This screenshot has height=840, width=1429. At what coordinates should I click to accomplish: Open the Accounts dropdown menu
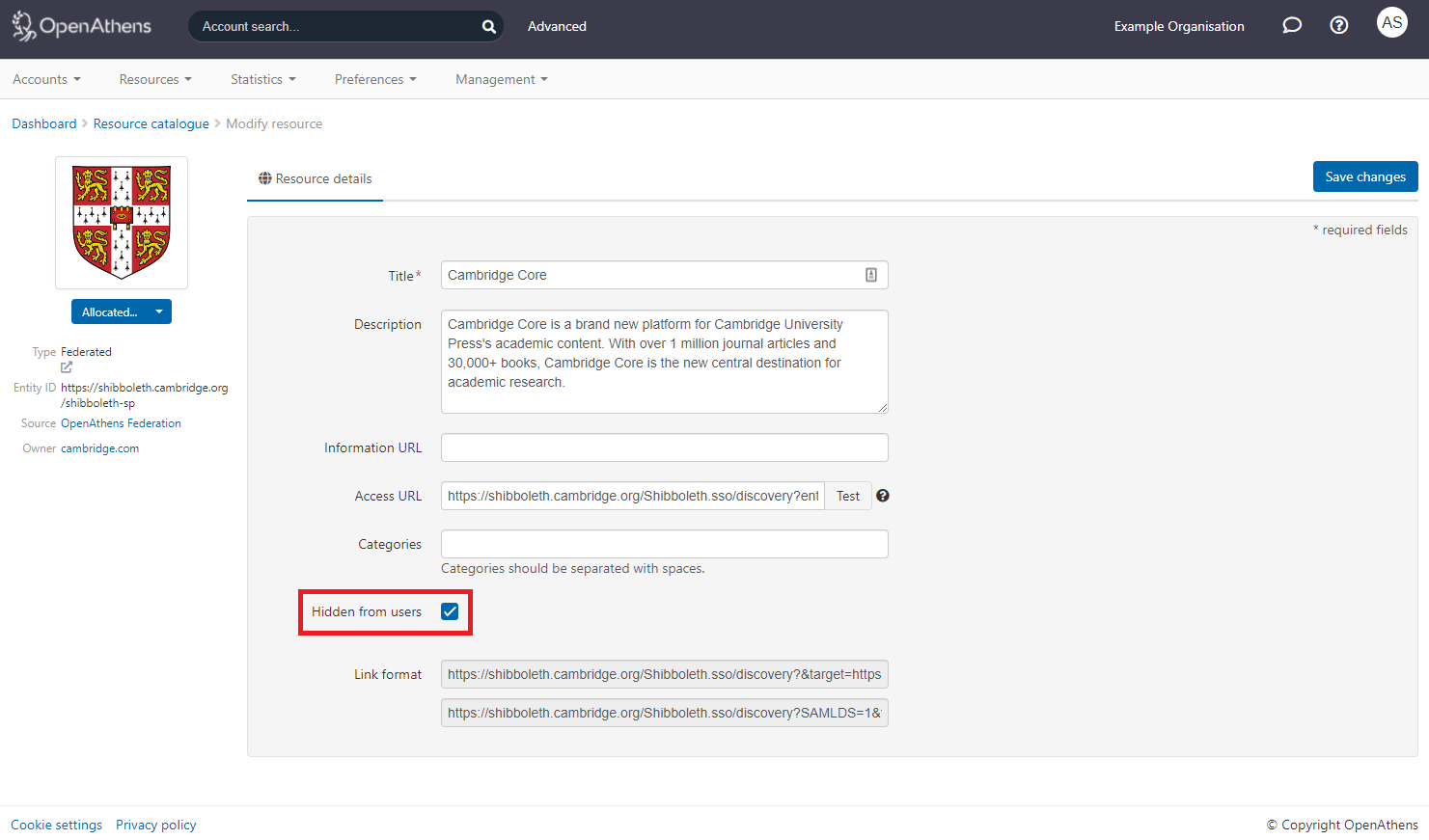click(46, 79)
